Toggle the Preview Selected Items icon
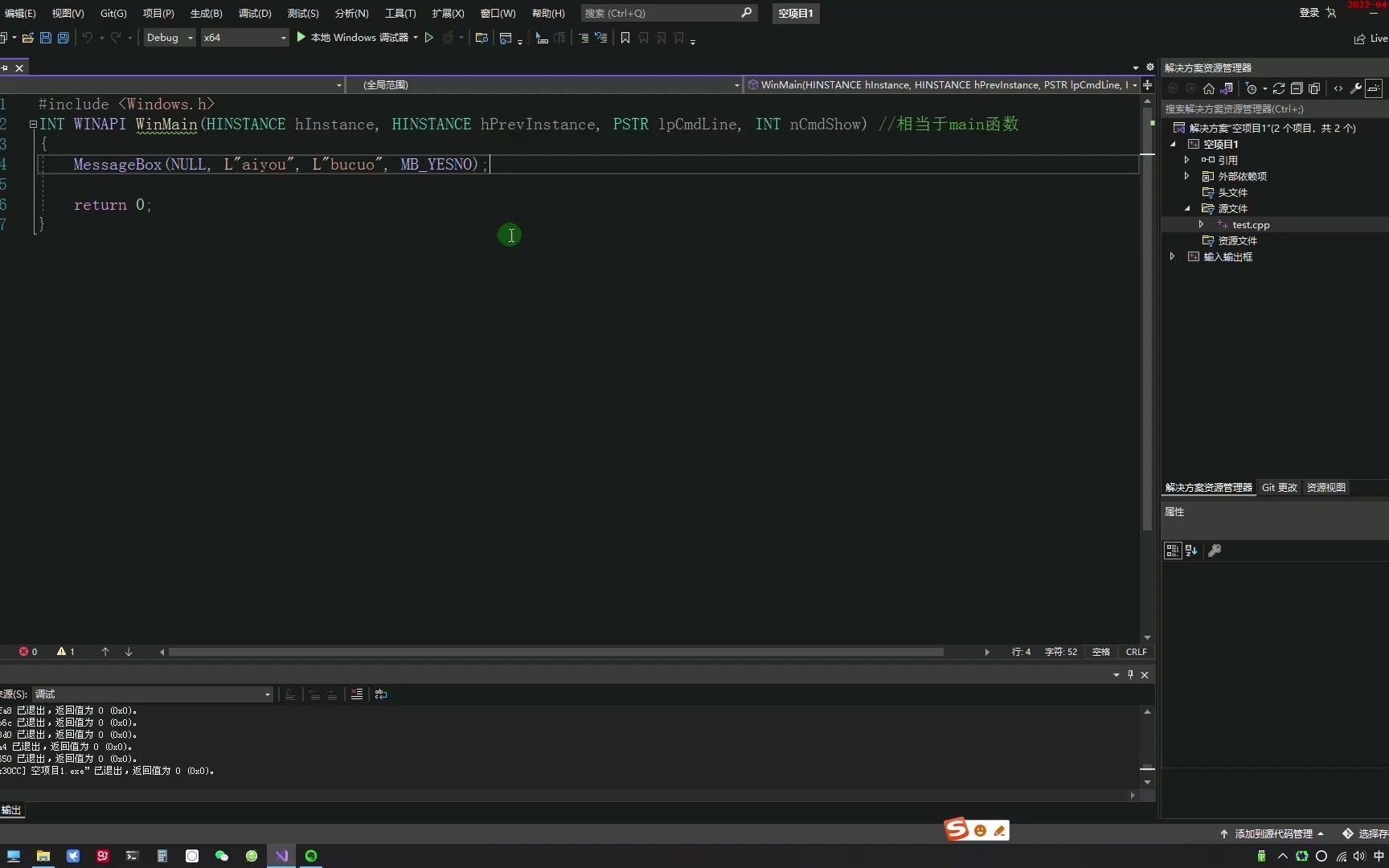 tap(1375, 88)
